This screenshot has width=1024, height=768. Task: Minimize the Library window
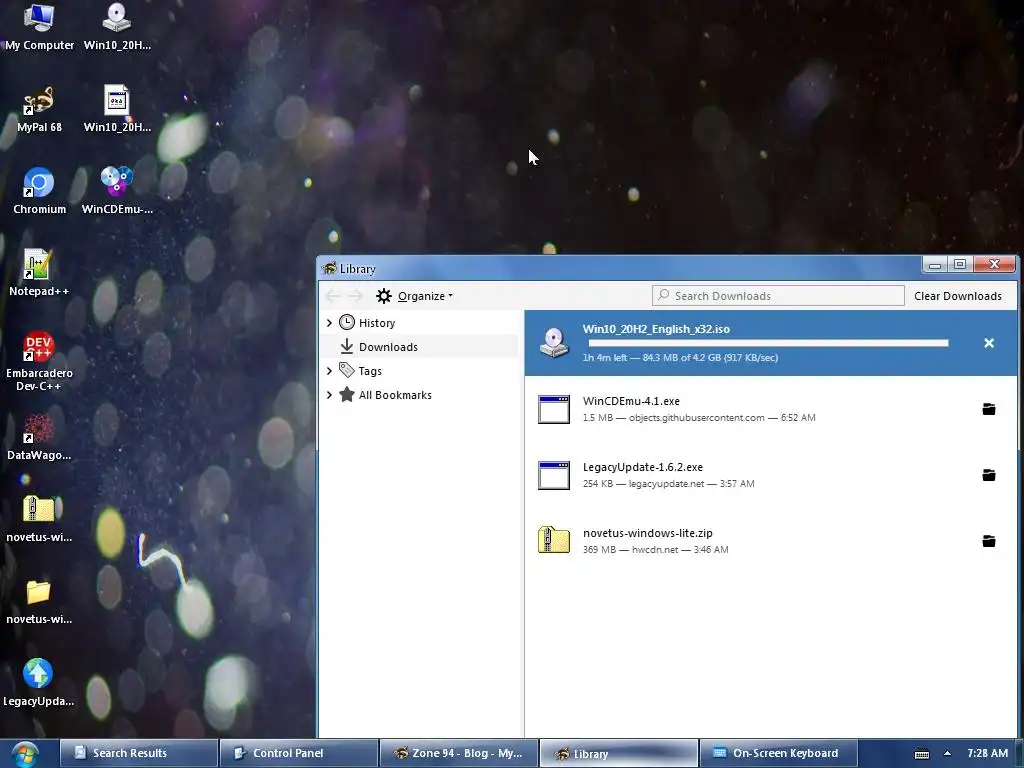(x=935, y=264)
